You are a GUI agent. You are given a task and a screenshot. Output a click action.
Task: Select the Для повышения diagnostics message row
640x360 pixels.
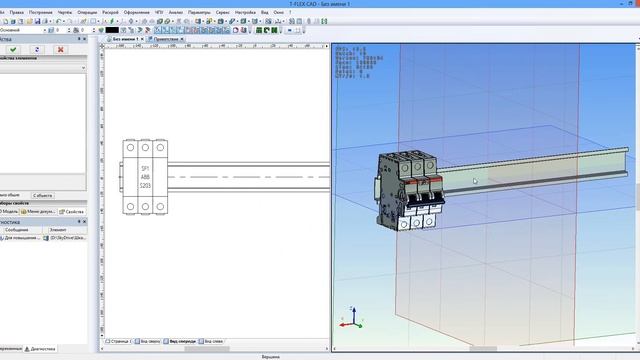[x=20, y=238]
